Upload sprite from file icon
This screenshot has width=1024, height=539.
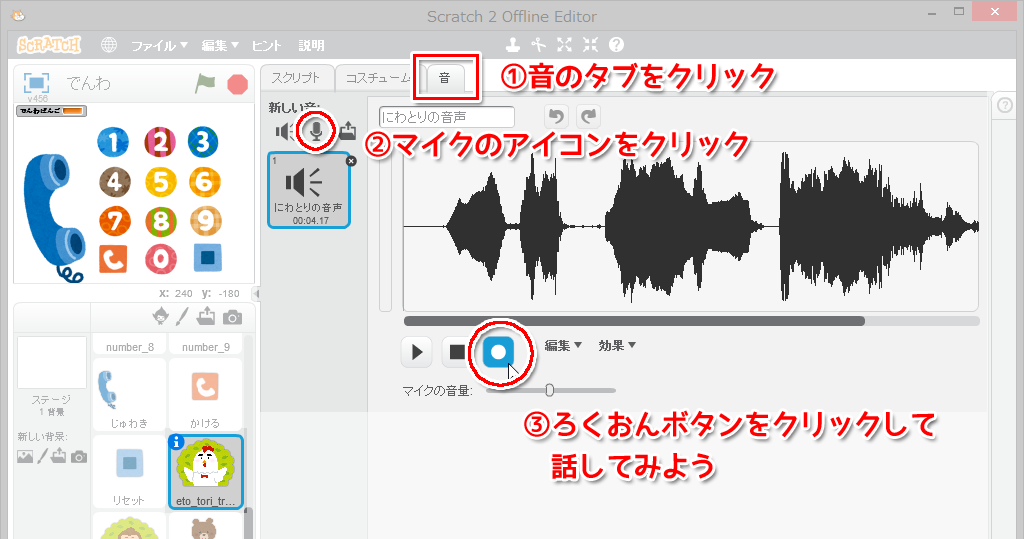206,316
